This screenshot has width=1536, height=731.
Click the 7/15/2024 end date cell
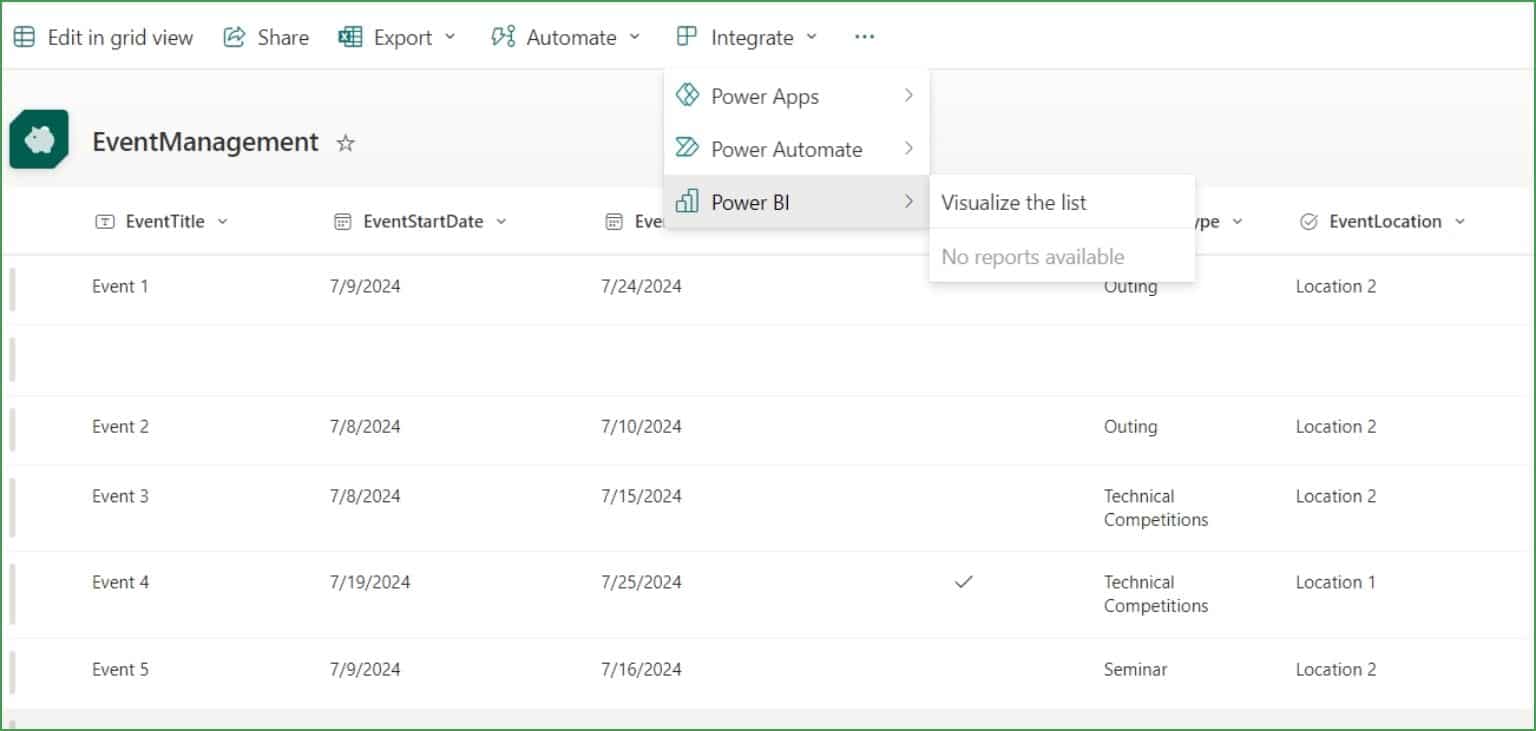click(641, 497)
